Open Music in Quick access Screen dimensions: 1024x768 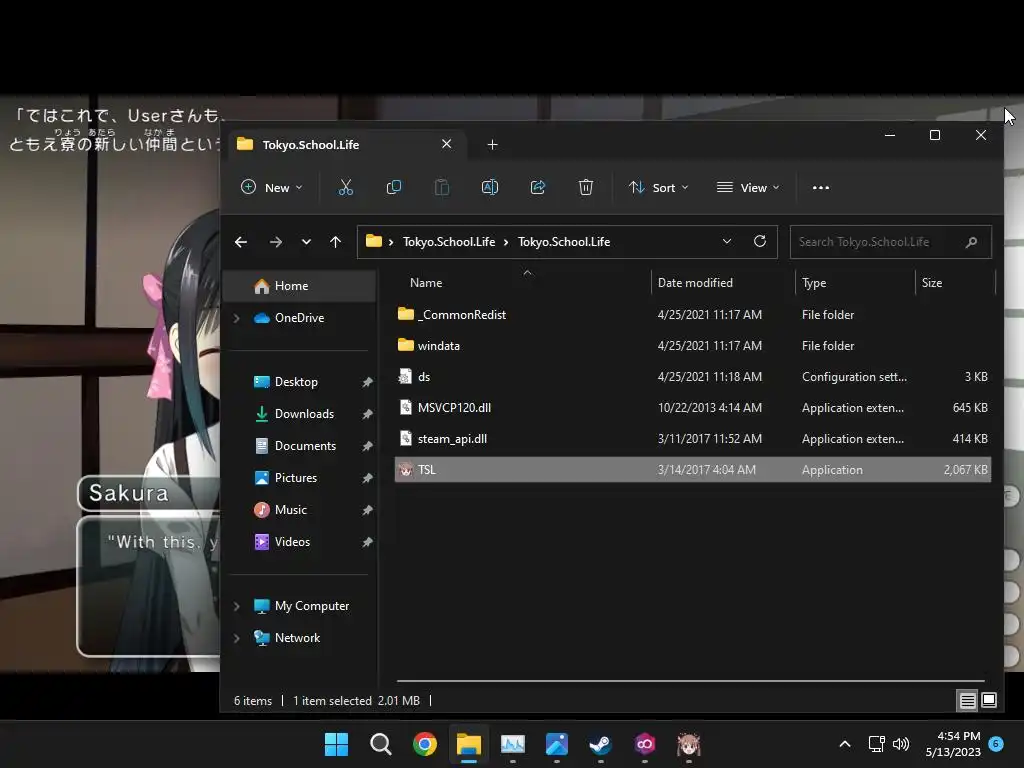(291, 510)
